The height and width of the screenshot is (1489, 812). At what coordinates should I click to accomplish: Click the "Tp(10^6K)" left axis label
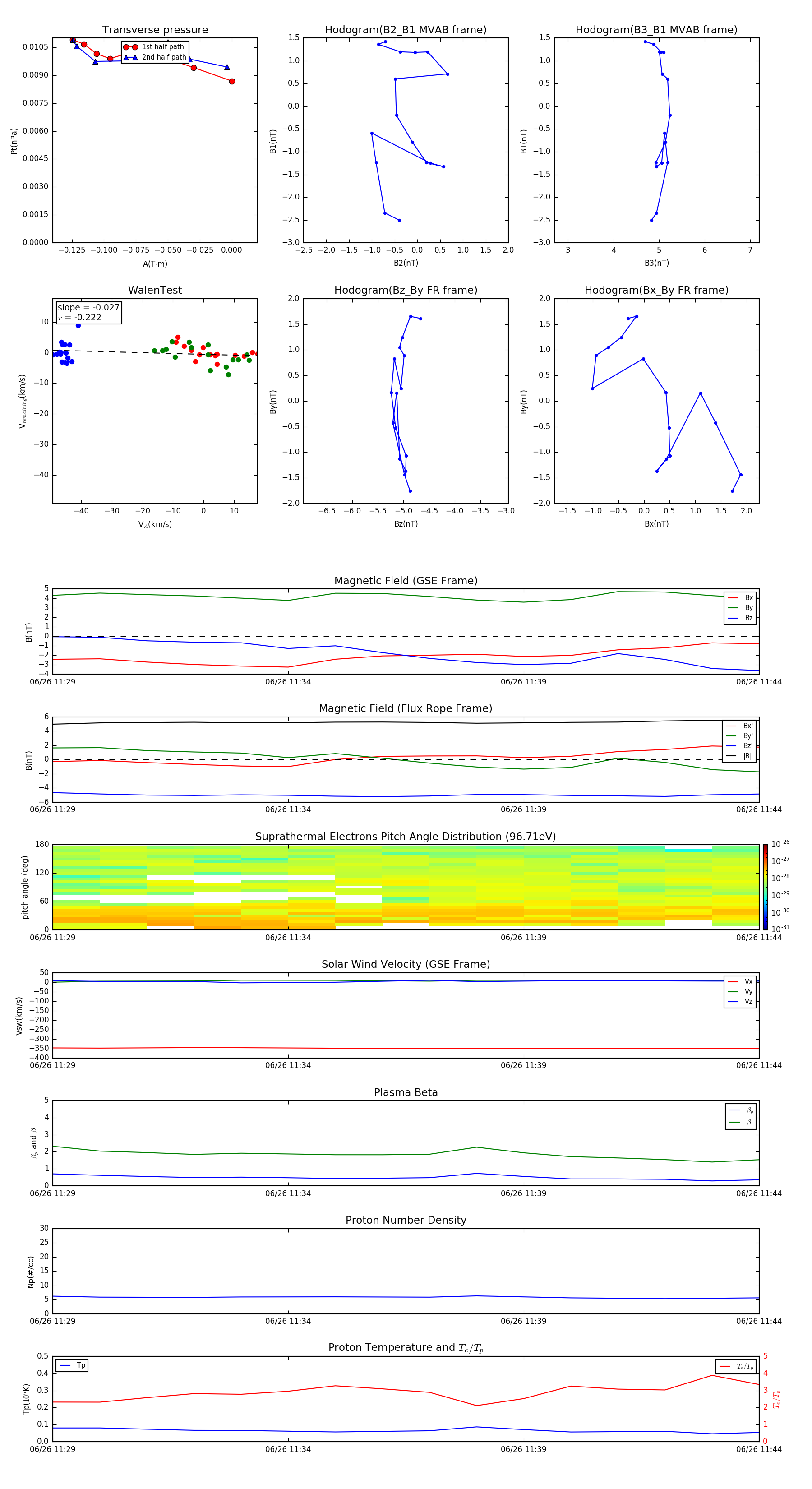pos(26,1399)
